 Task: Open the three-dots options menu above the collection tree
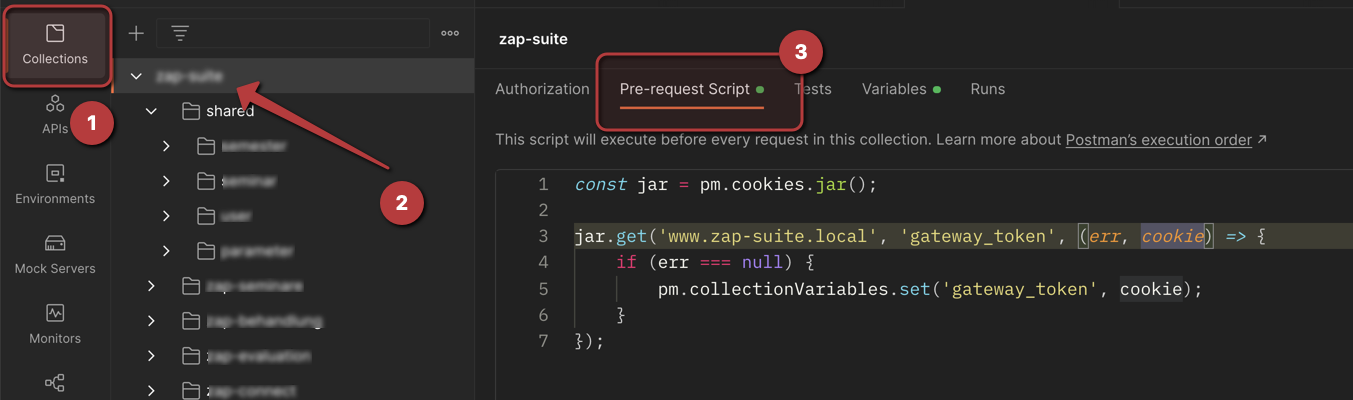coord(450,33)
